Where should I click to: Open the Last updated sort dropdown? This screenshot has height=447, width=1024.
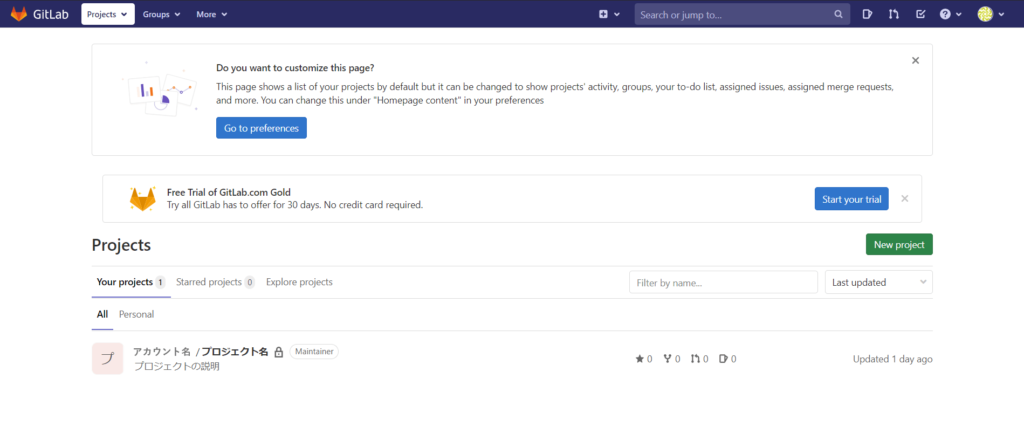click(x=879, y=282)
